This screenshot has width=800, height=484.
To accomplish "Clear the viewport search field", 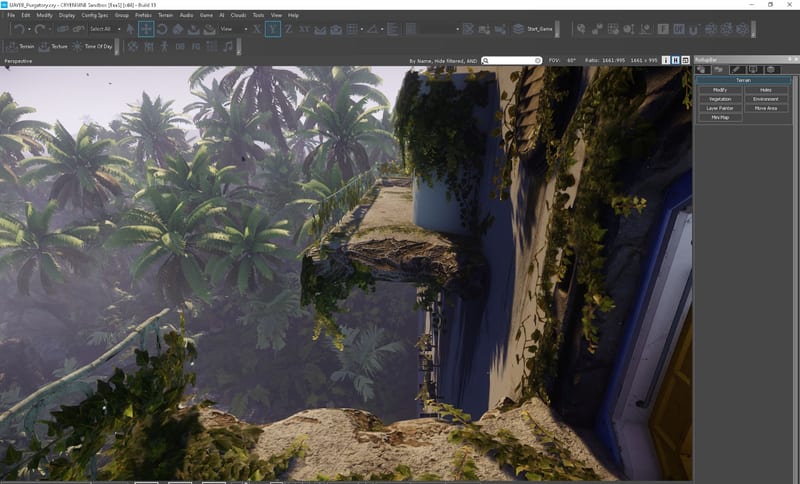I will point(538,60).
